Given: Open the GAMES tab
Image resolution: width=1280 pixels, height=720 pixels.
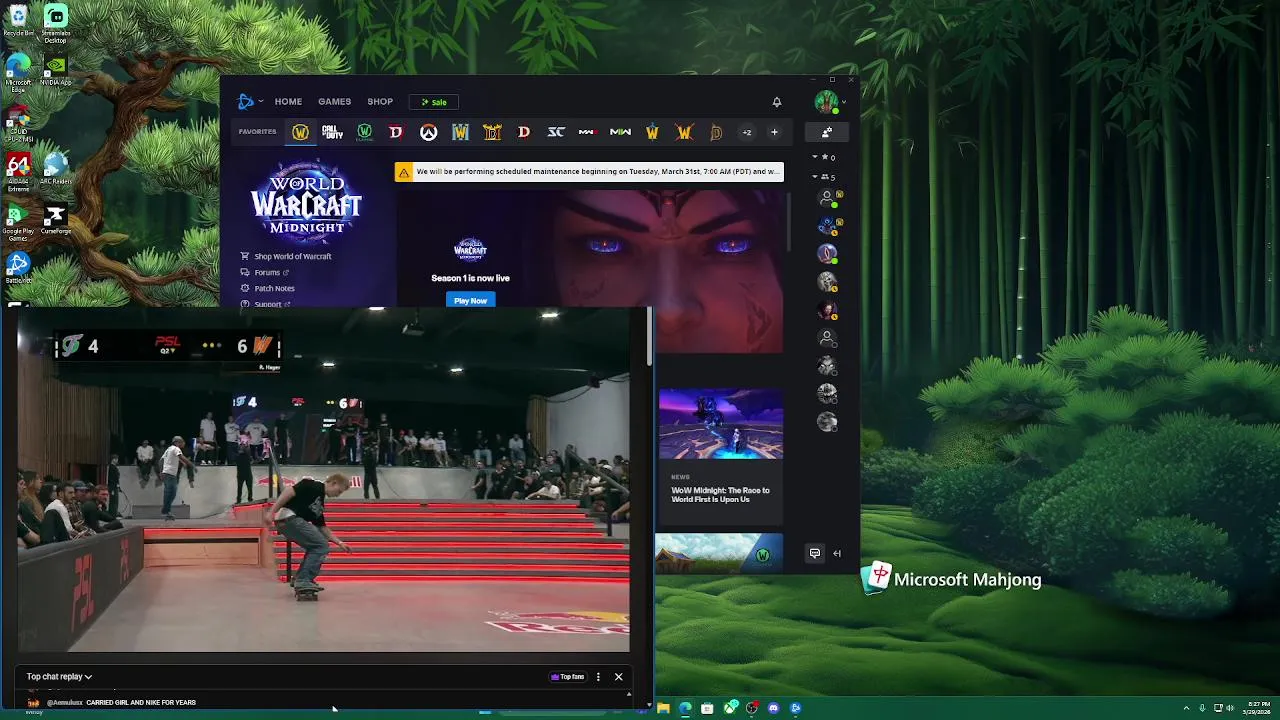Looking at the screenshot, I should [x=334, y=101].
